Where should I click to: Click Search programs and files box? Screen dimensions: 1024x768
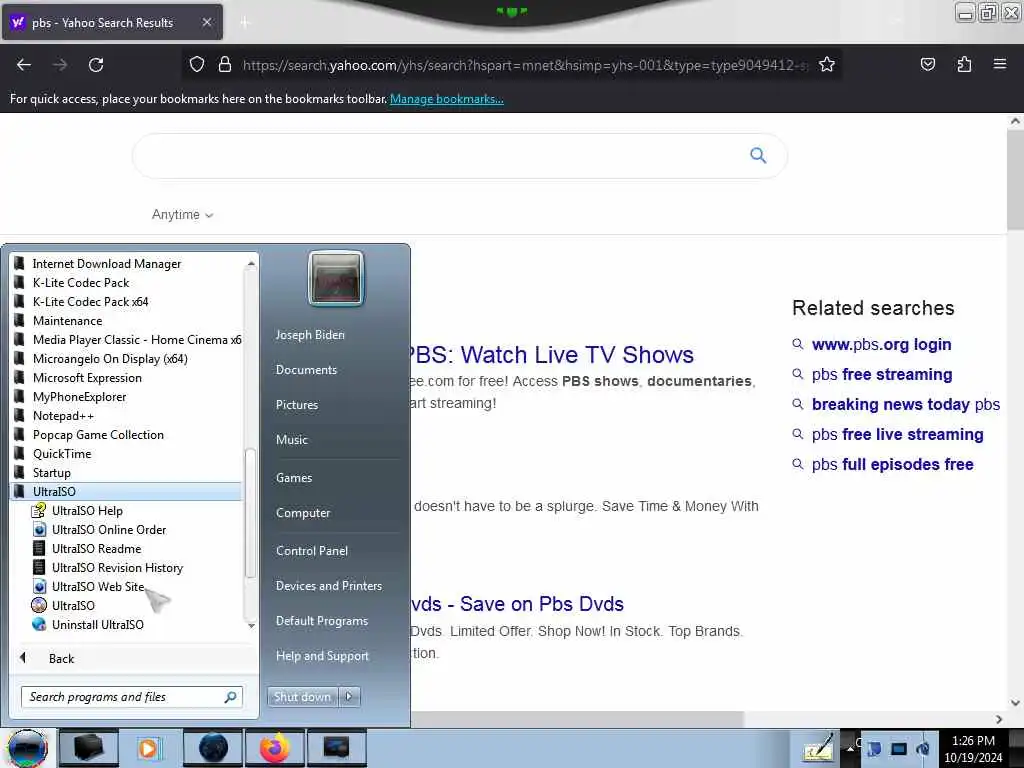[x=131, y=697]
